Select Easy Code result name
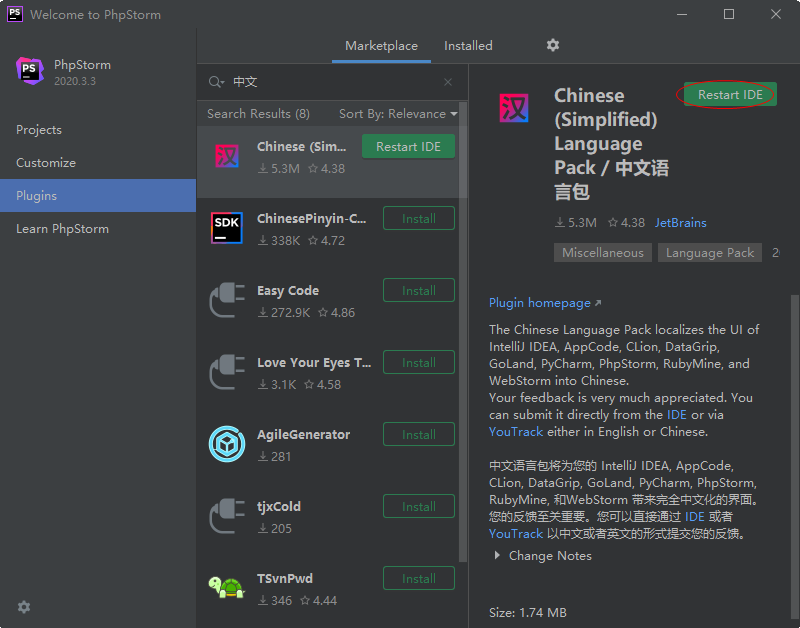This screenshot has height=628, width=800. pyautogui.click(x=288, y=290)
